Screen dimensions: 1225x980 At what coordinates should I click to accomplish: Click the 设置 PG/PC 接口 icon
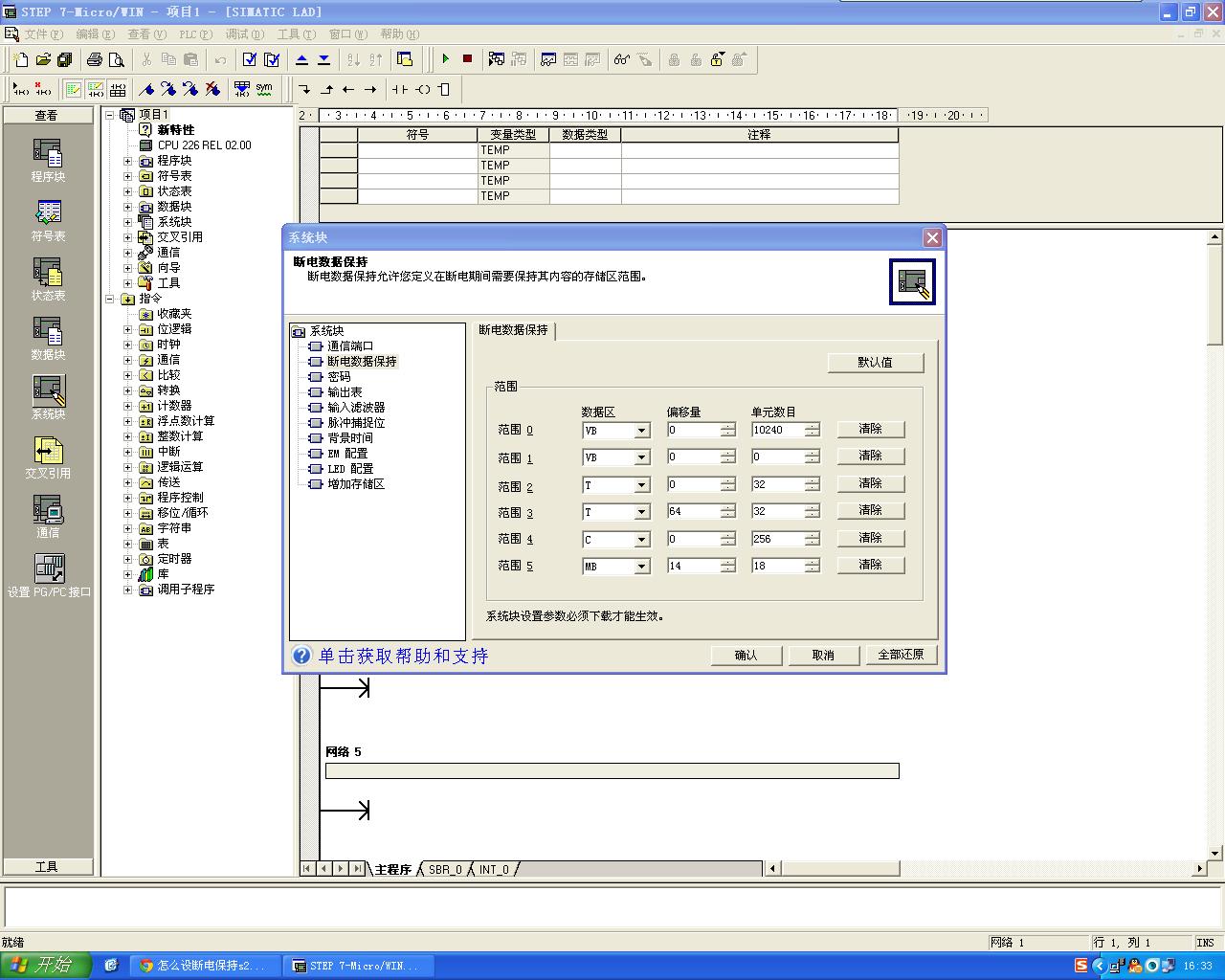tap(49, 575)
